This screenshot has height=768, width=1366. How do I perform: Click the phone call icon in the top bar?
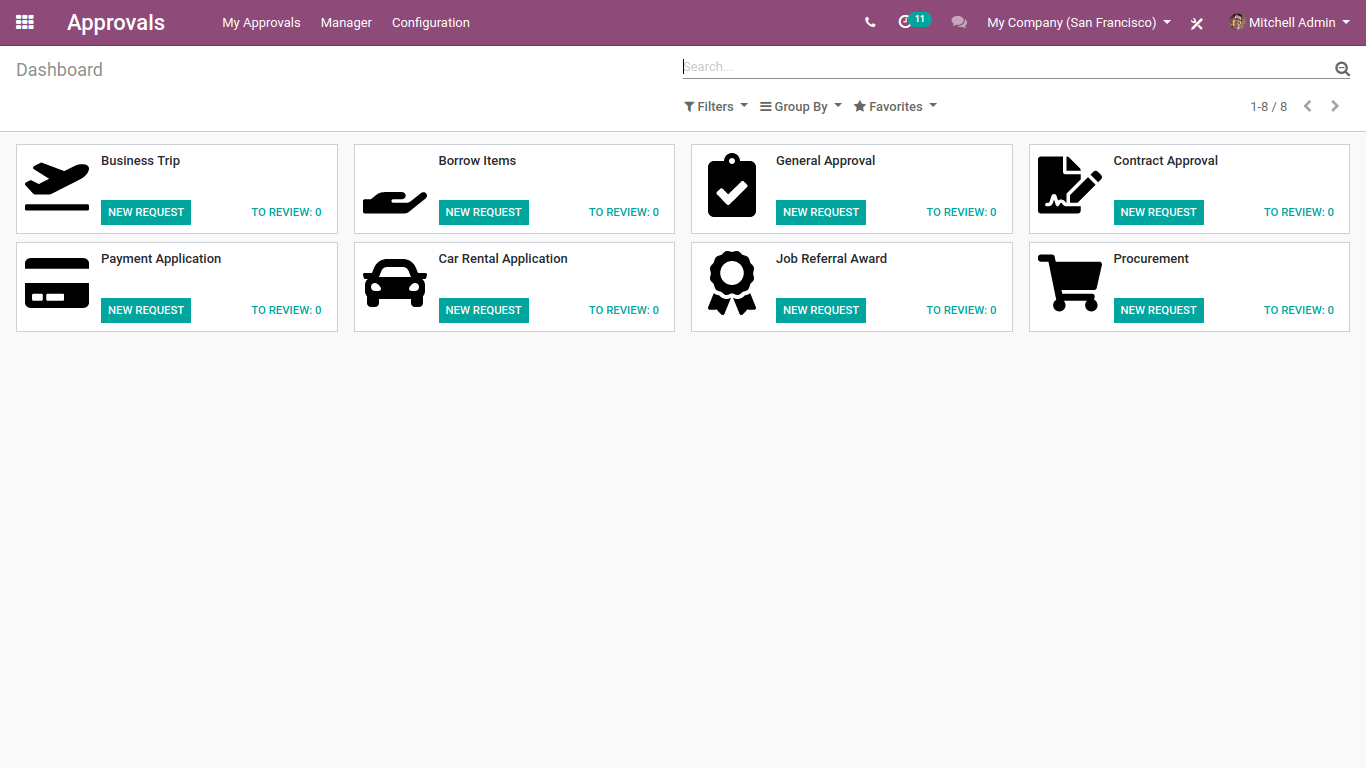pyautogui.click(x=870, y=22)
